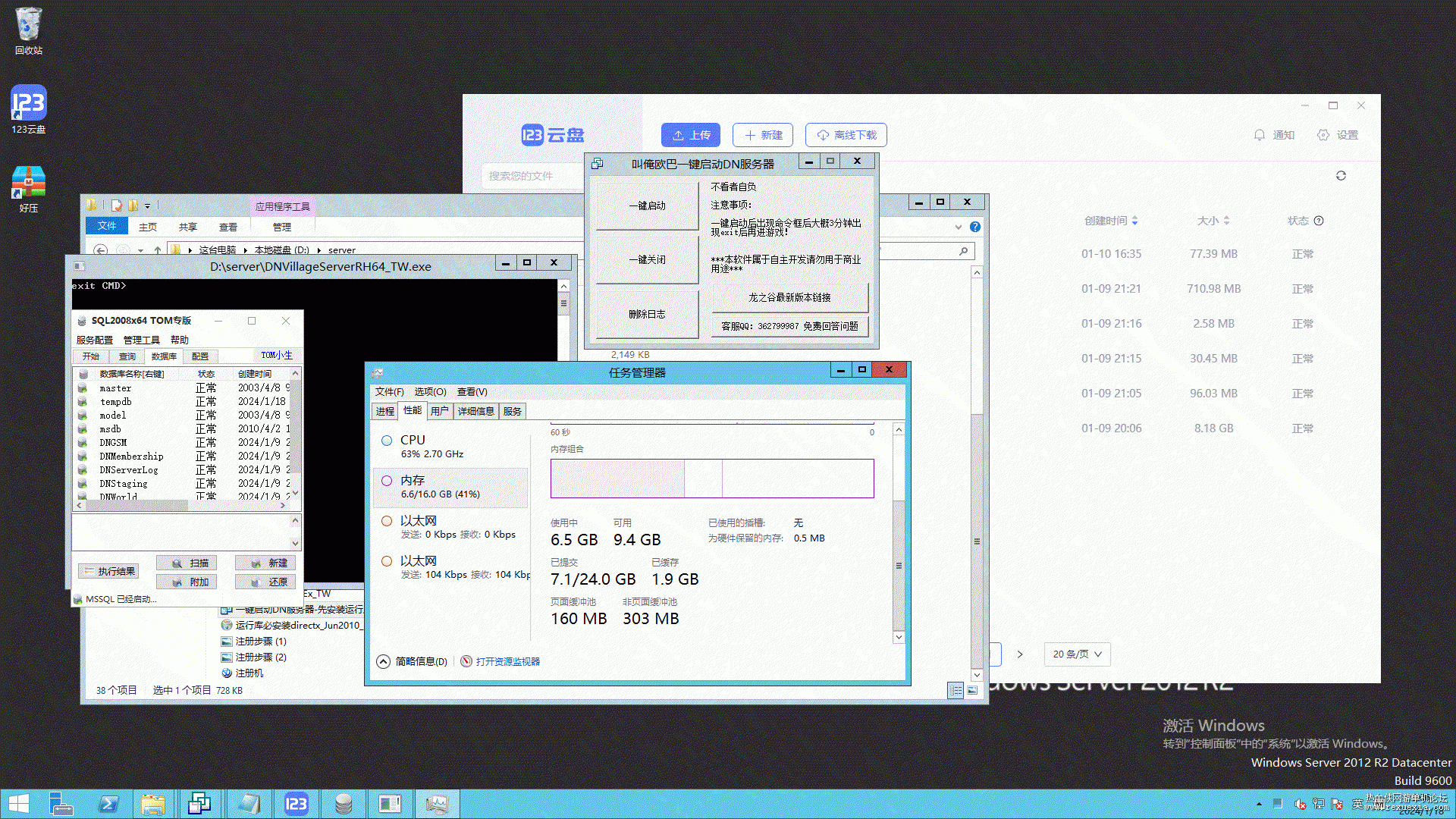
Task: Click 龙之谷最新版本链接 button
Action: [x=789, y=297]
